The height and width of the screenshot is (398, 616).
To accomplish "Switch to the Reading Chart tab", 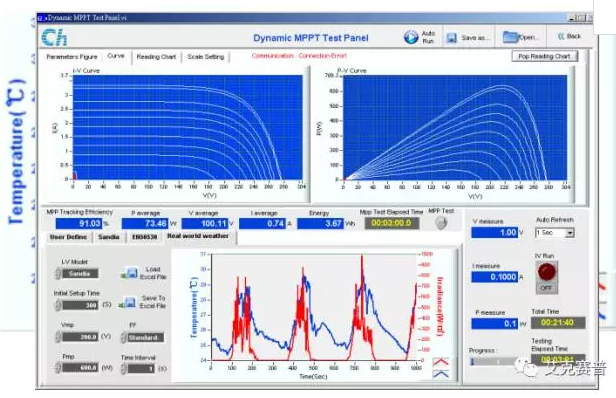I will pos(156,57).
